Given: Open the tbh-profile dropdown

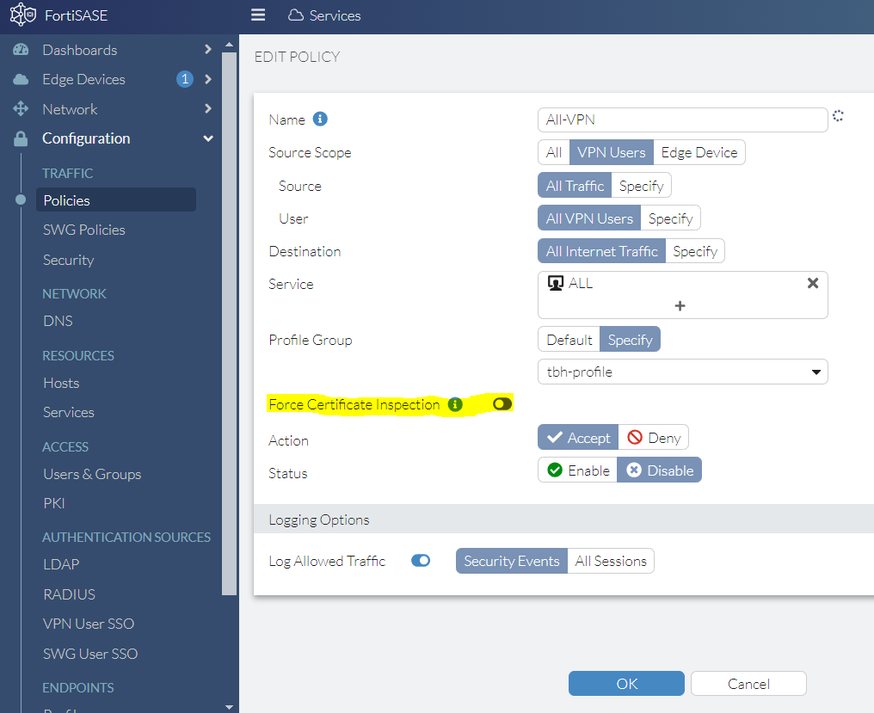Looking at the screenshot, I should 683,372.
